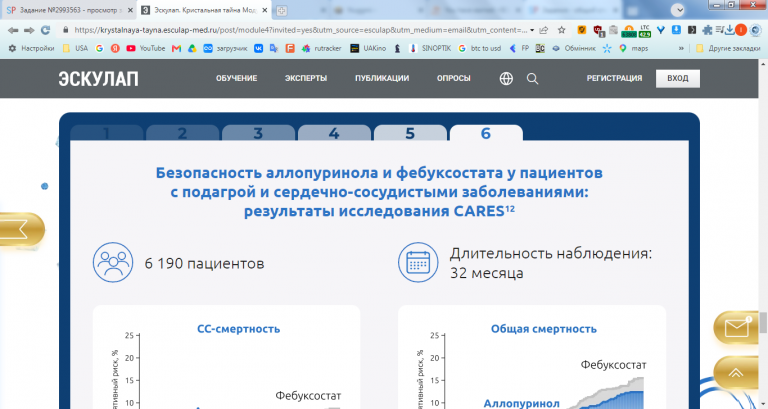Select the Эскулап Кристальная тайна browser tab
768x409 pixels.
click(205, 10)
